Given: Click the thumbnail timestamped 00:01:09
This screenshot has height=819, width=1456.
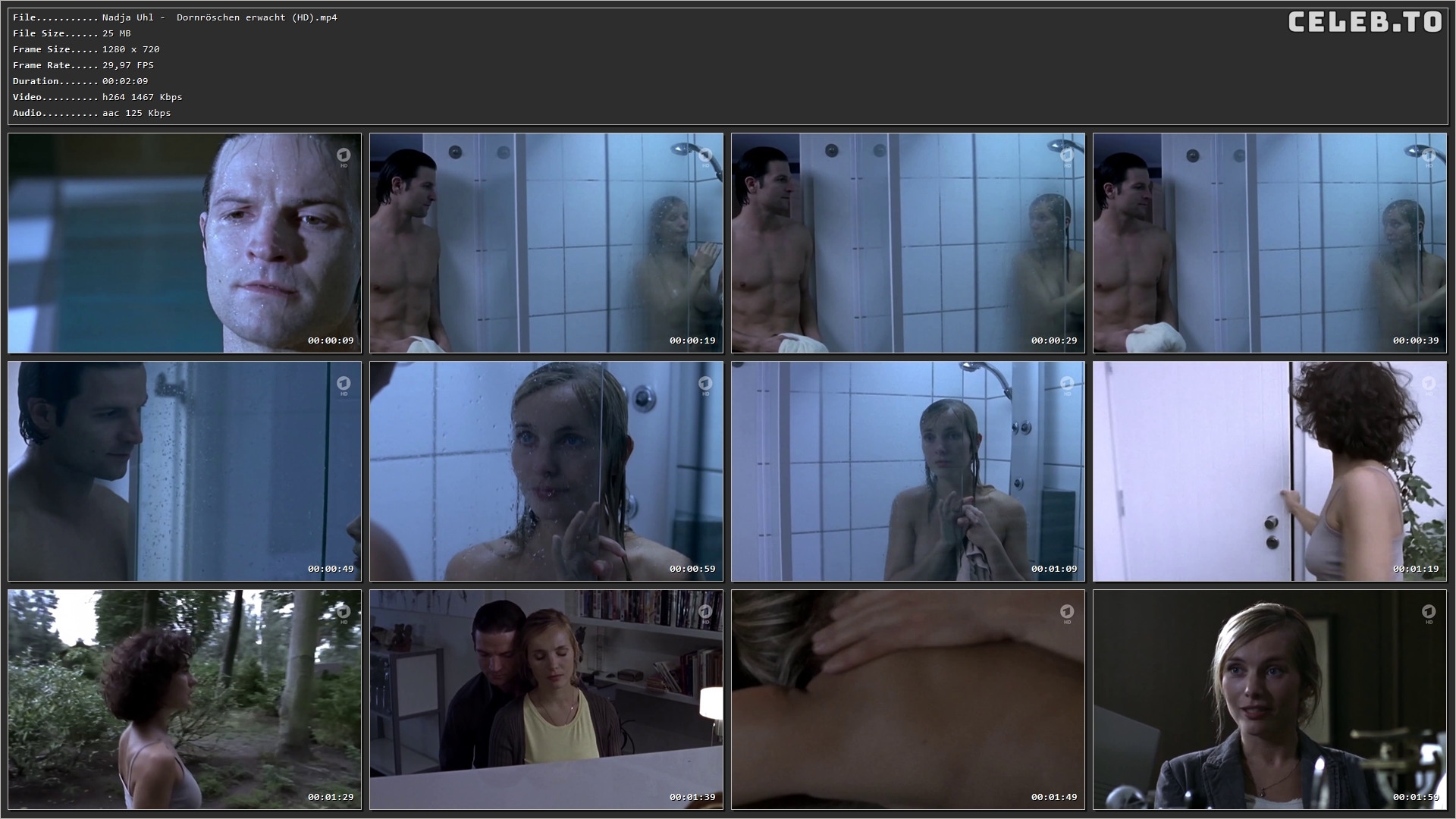Looking at the screenshot, I should point(908,471).
